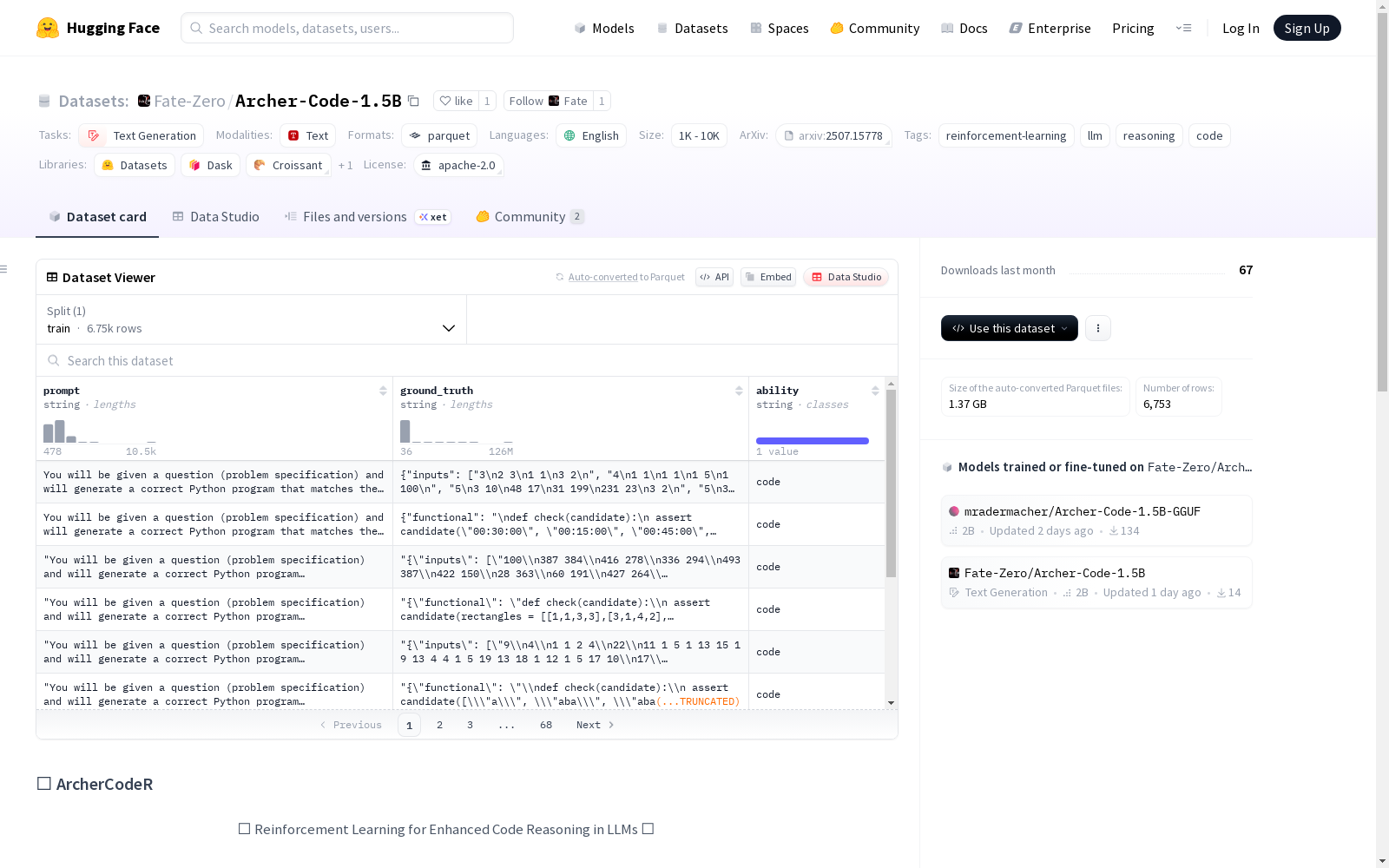Open the Fate-Zero owner link in title

click(189, 101)
